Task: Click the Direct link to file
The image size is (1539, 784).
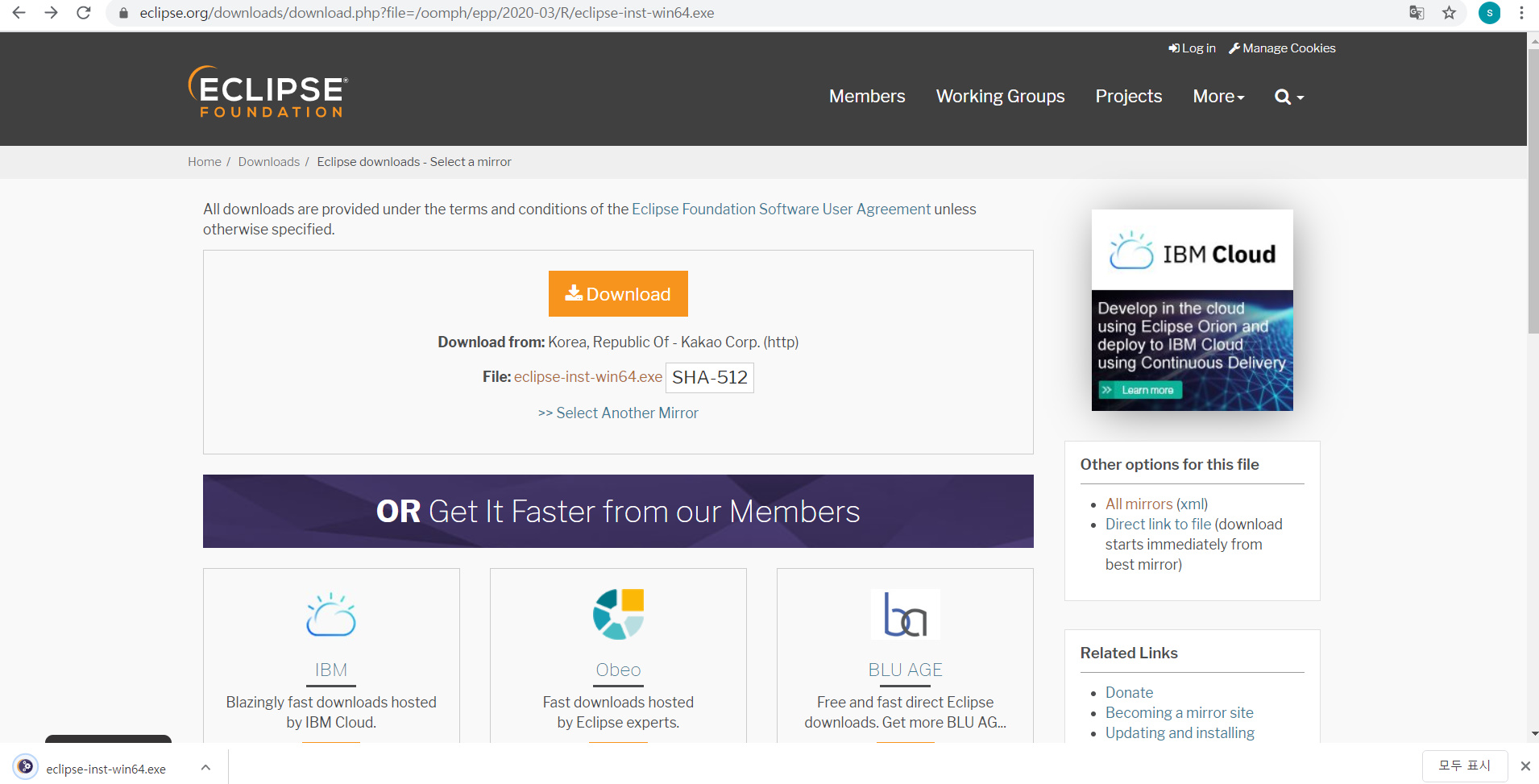Action: point(1158,525)
